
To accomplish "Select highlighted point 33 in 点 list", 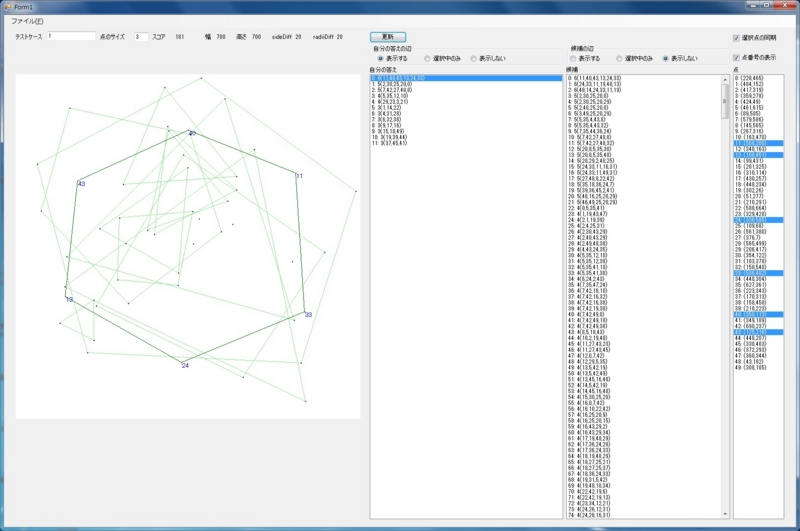I will 758,273.
